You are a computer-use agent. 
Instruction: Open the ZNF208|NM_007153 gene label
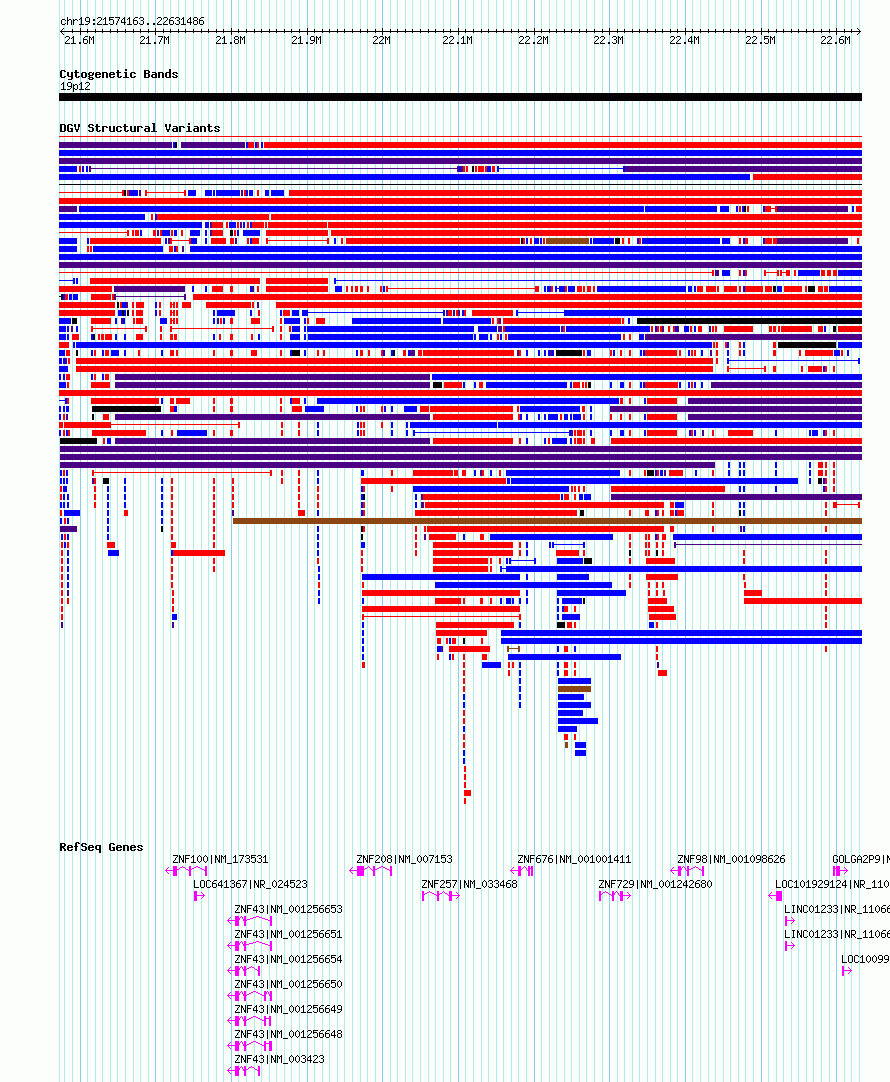click(404, 859)
